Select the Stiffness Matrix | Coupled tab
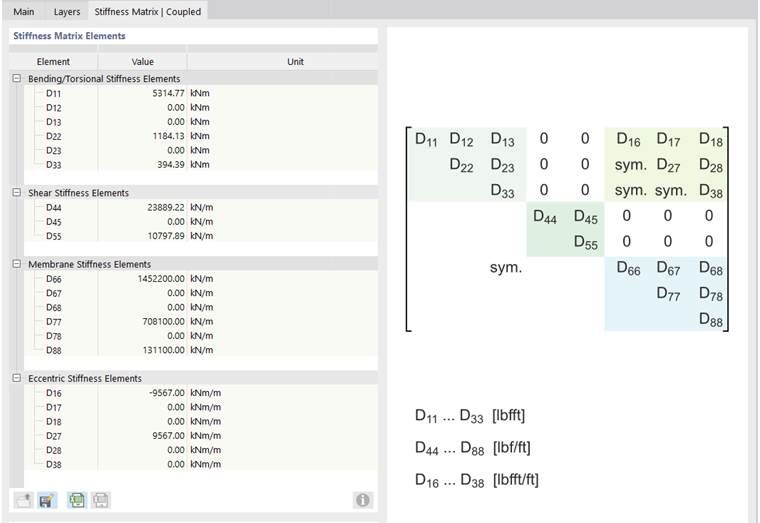This screenshot has width=760, height=523. pos(147,12)
